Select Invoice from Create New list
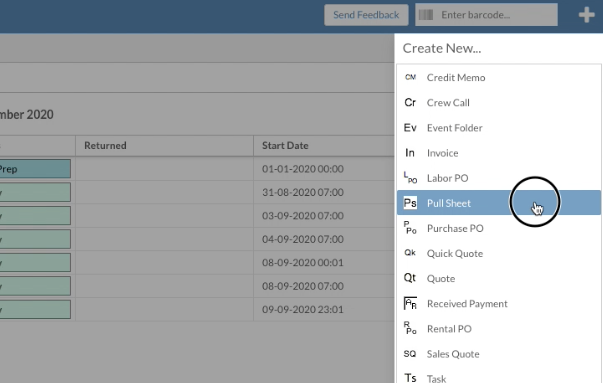Image resolution: width=603 pixels, height=383 pixels. tap(499, 153)
